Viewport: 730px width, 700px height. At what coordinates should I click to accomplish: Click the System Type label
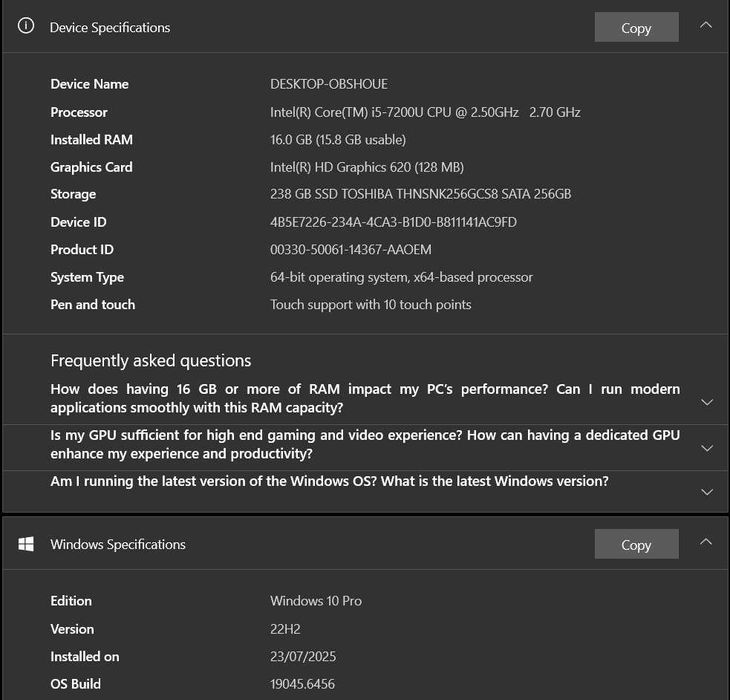point(87,277)
